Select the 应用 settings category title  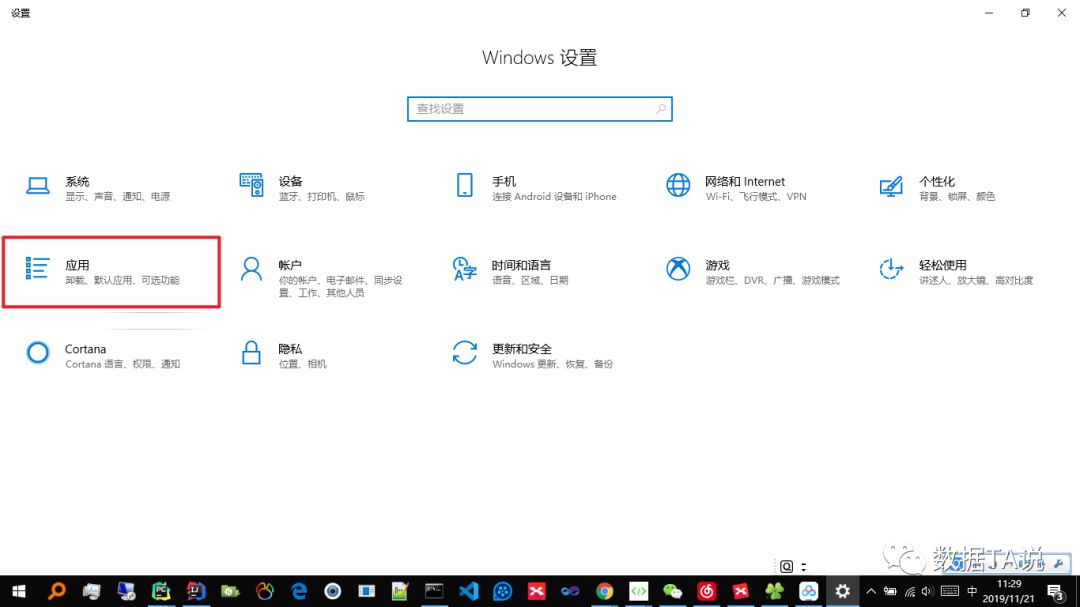coord(77,265)
